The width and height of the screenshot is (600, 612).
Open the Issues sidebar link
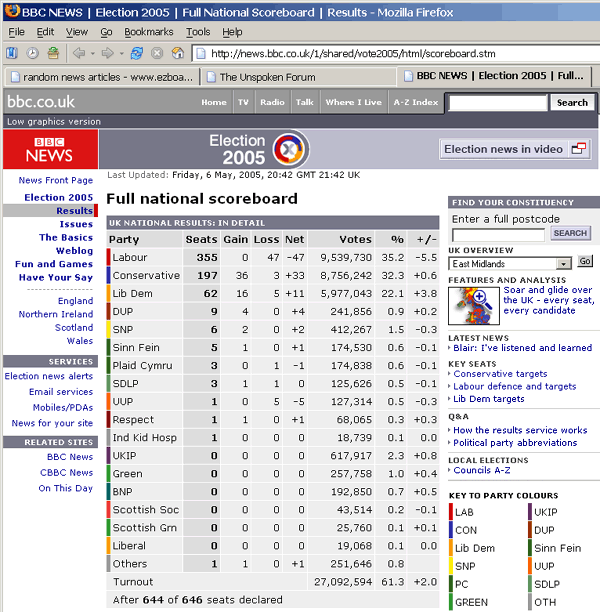click(76, 224)
